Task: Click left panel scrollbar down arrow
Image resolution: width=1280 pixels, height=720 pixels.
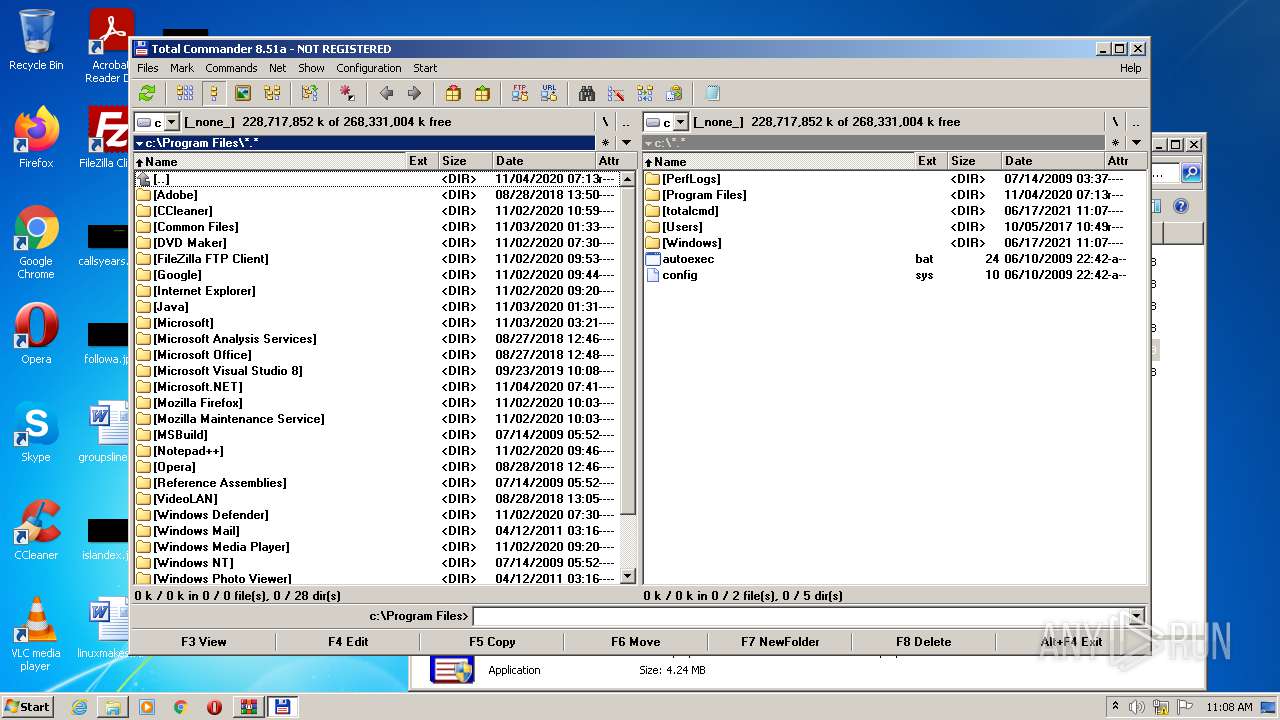Action: point(628,576)
